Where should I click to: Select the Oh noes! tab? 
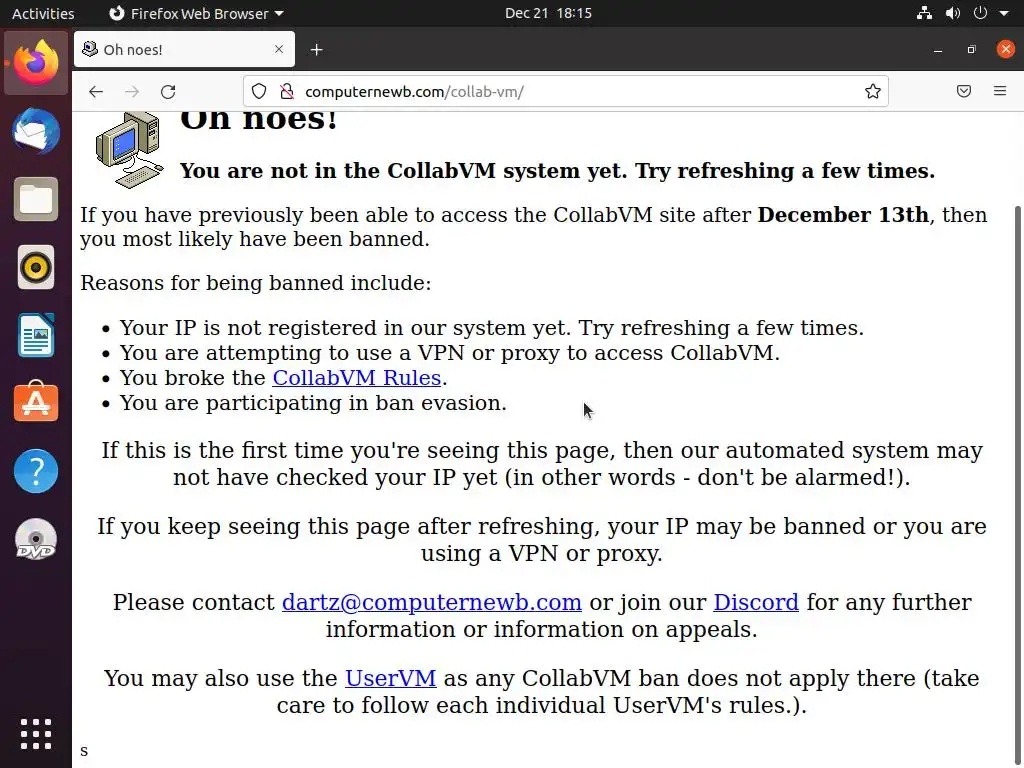tap(184, 49)
